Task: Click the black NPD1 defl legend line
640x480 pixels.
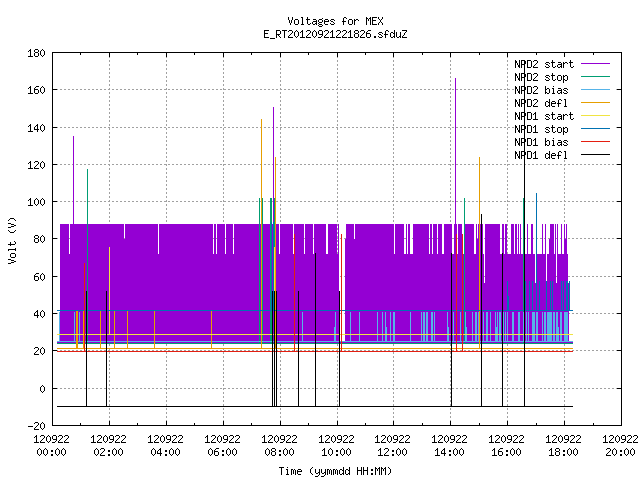Action: tap(595, 155)
